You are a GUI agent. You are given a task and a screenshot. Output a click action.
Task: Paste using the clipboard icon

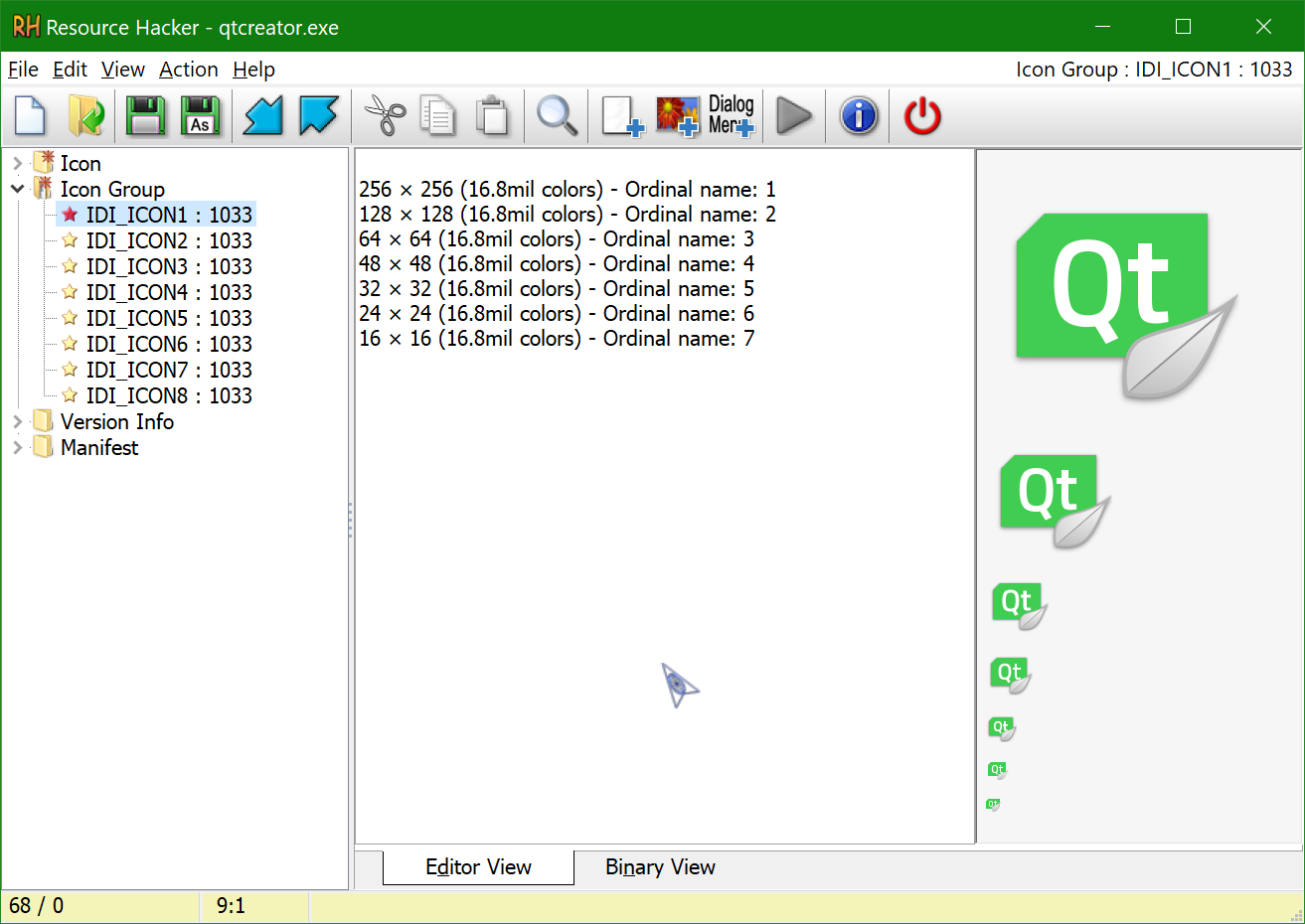click(492, 116)
